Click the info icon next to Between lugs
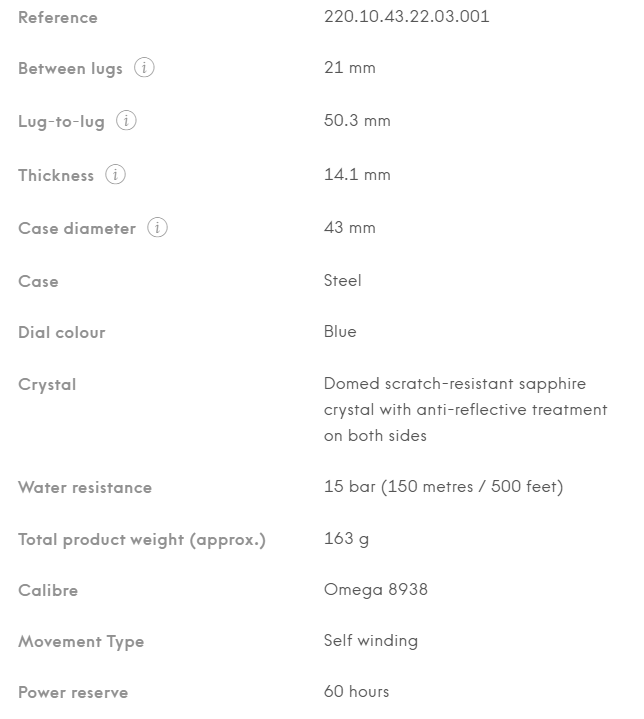The width and height of the screenshot is (644, 719). click(x=145, y=68)
